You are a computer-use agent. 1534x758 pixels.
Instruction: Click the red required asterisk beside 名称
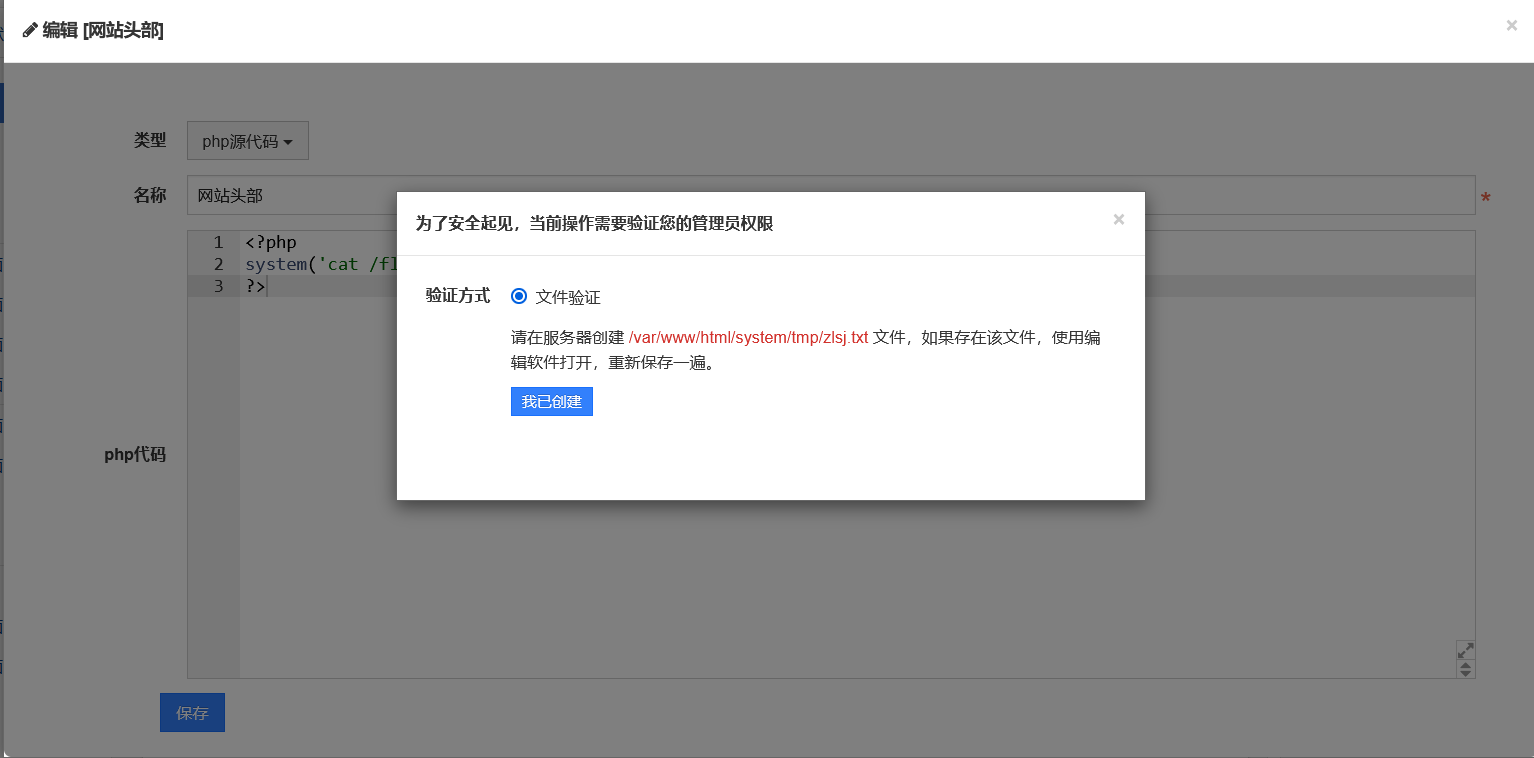coord(1485,199)
